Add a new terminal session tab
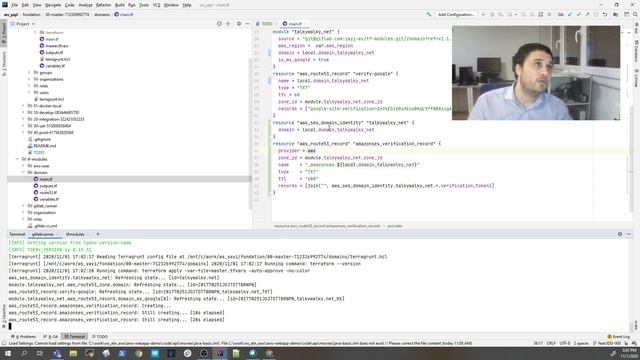 pos(98,234)
